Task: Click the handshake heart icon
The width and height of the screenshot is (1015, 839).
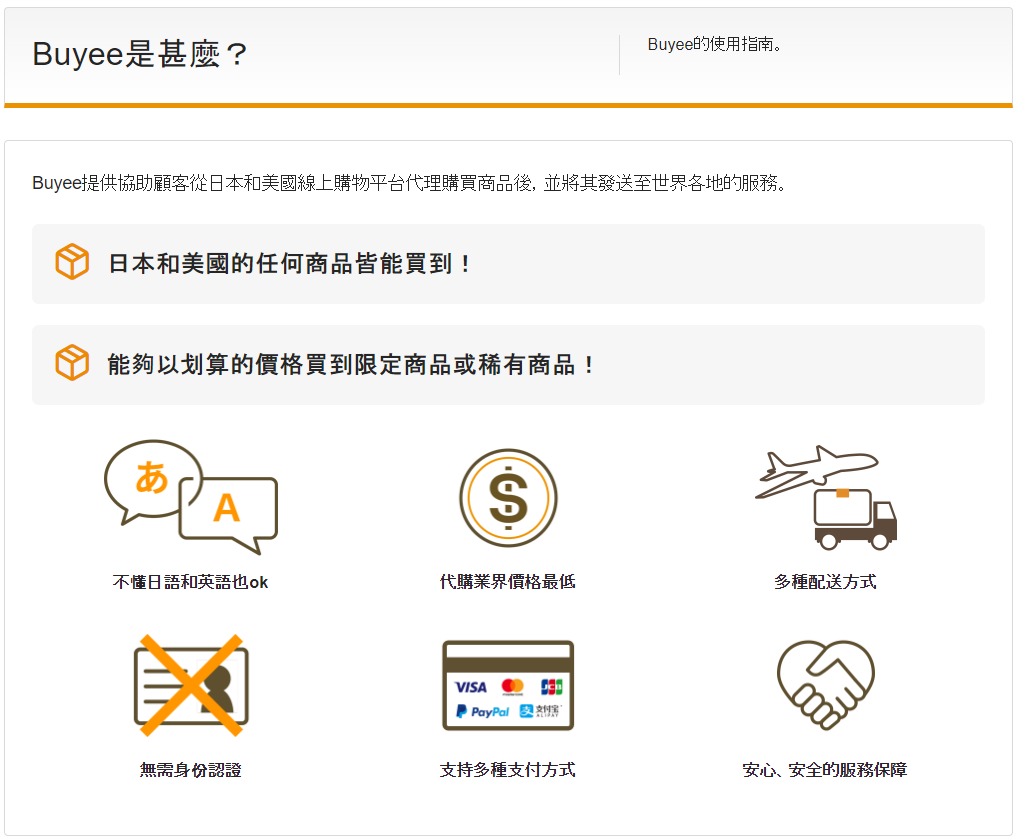Action: point(826,685)
